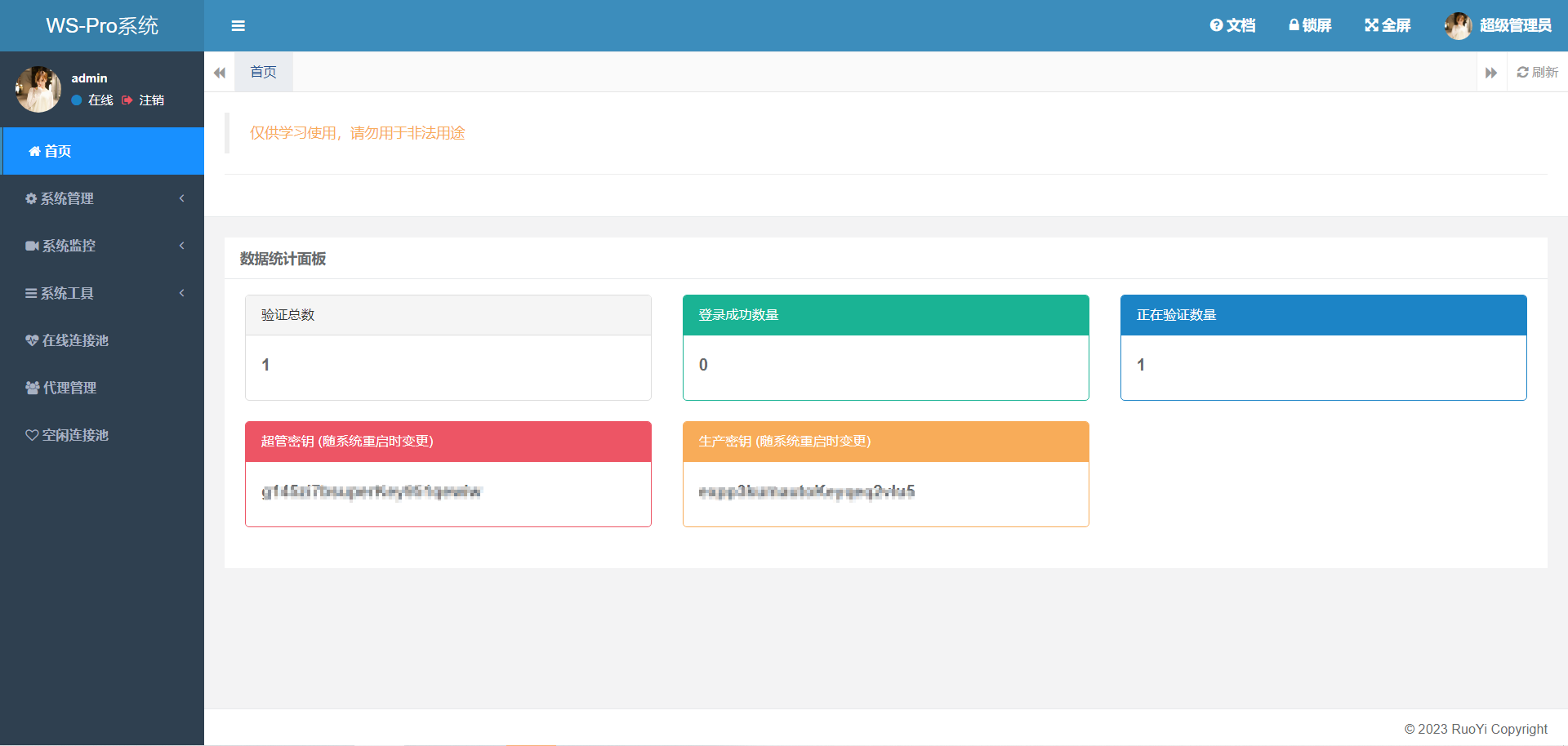The height and width of the screenshot is (746, 1568).
Task: Click the refresh 刷新 button
Action: pyautogui.click(x=1537, y=73)
